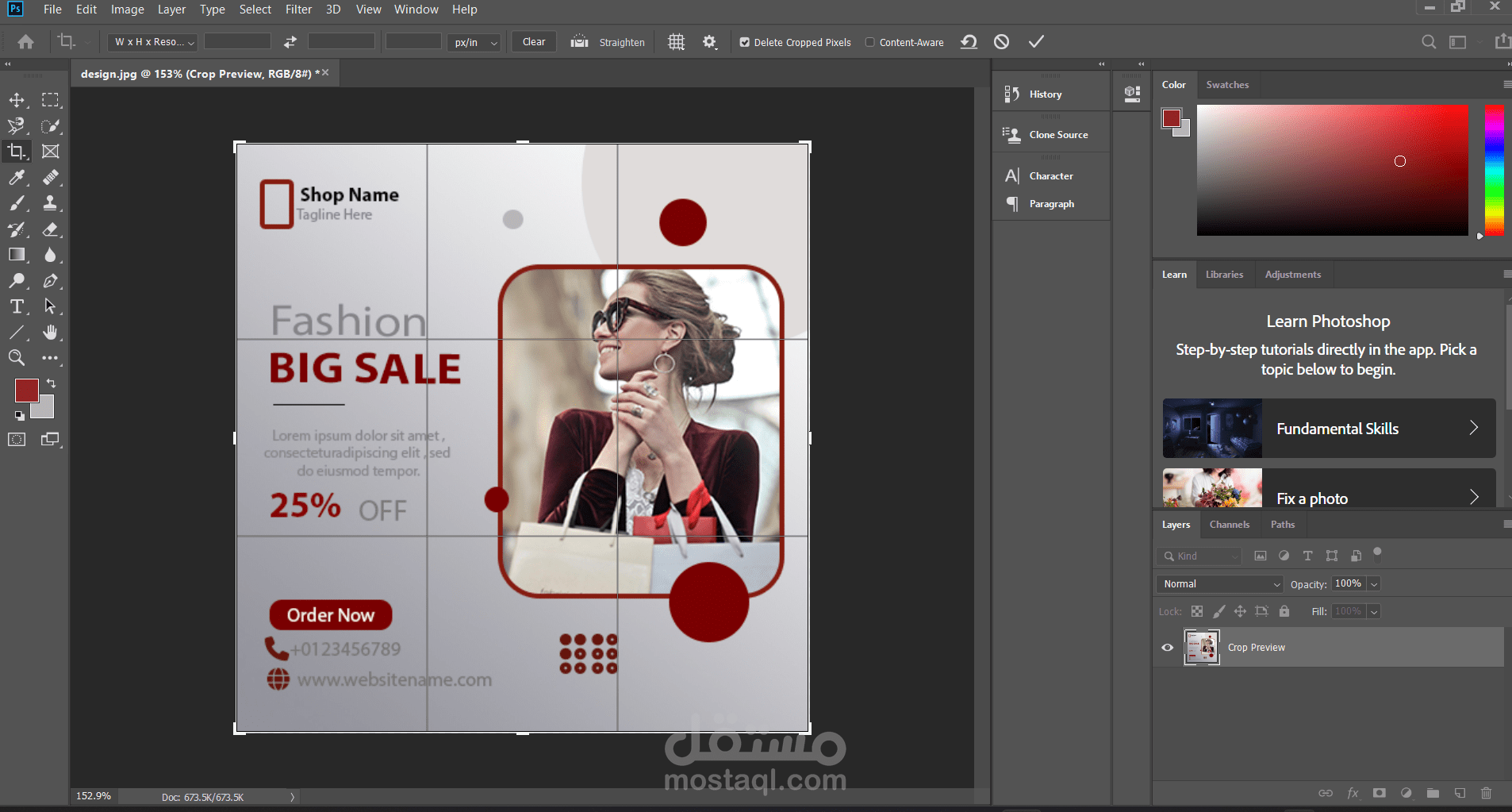
Task: Open additional crop settings gear
Action: [710, 42]
